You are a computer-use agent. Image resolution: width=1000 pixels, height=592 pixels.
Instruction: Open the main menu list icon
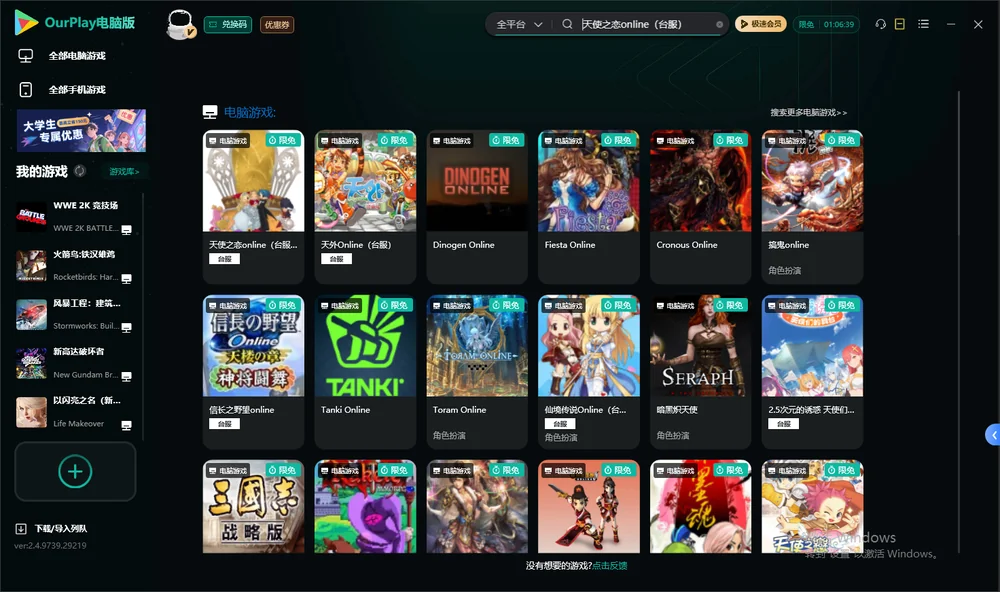tap(923, 24)
